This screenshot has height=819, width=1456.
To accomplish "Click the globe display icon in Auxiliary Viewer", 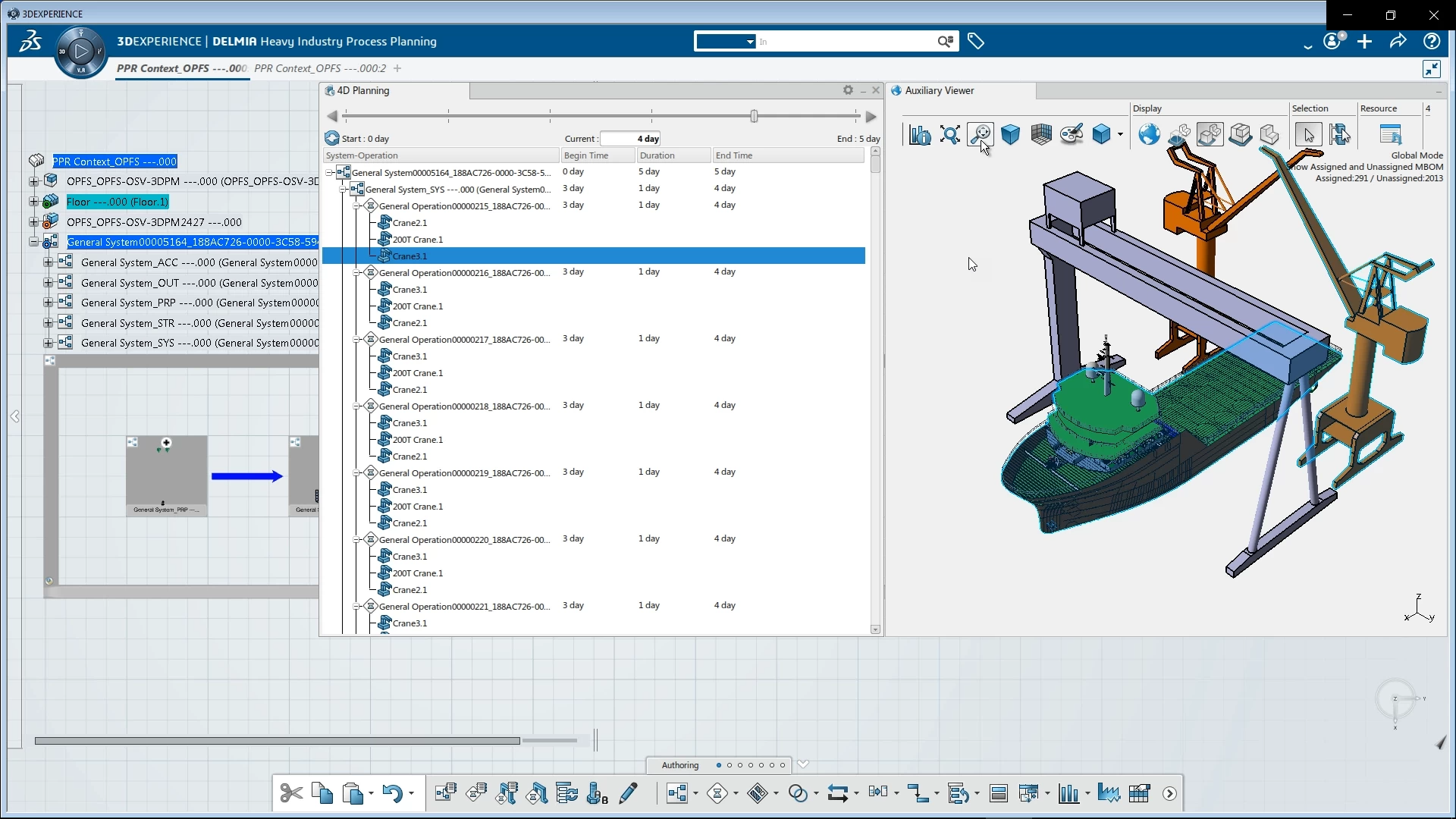I will [x=1149, y=135].
